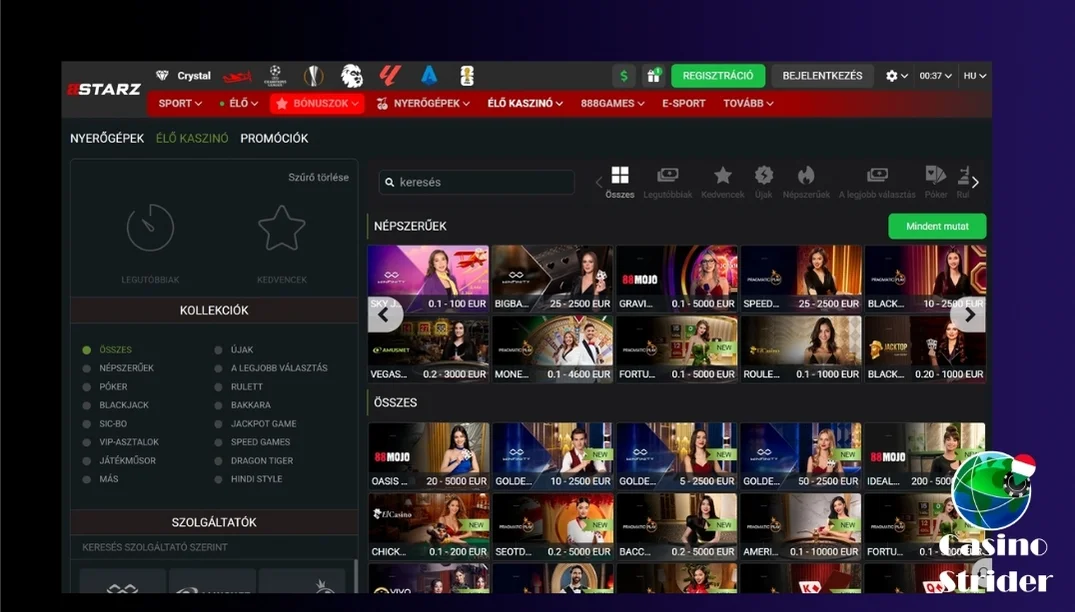Open the gold trophy league icon
The image size is (1075, 612).
(467, 75)
